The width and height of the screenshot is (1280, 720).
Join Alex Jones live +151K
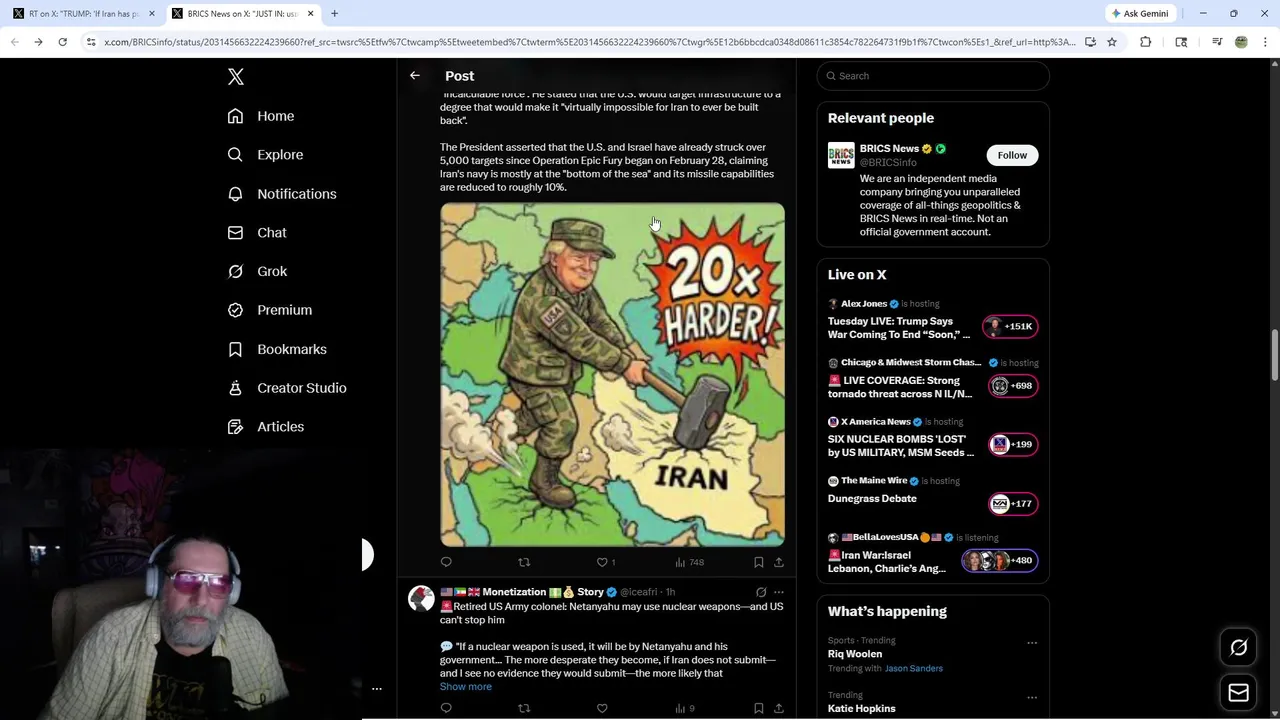pos(1011,326)
